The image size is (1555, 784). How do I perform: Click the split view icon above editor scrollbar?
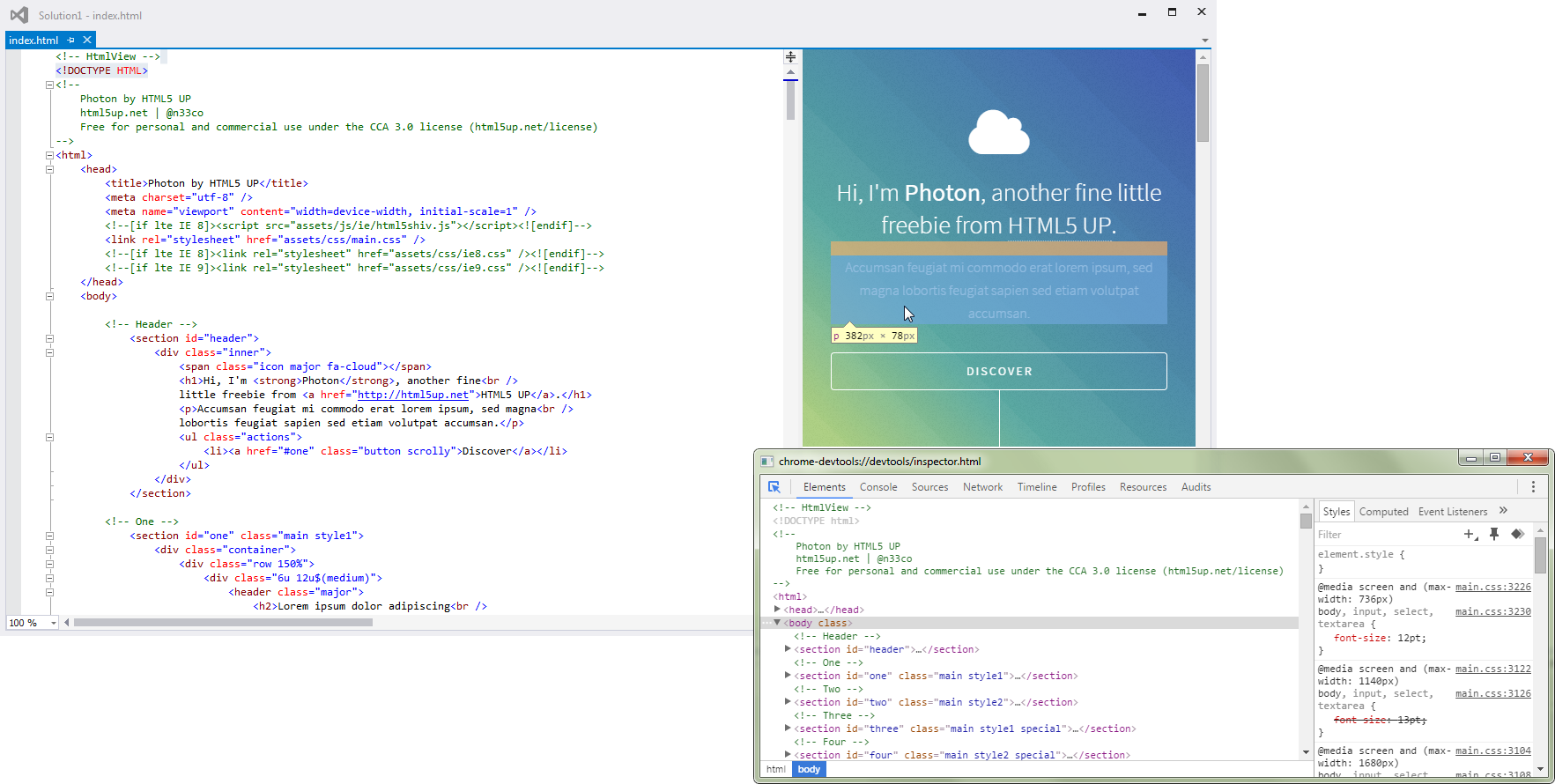(x=790, y=56)
